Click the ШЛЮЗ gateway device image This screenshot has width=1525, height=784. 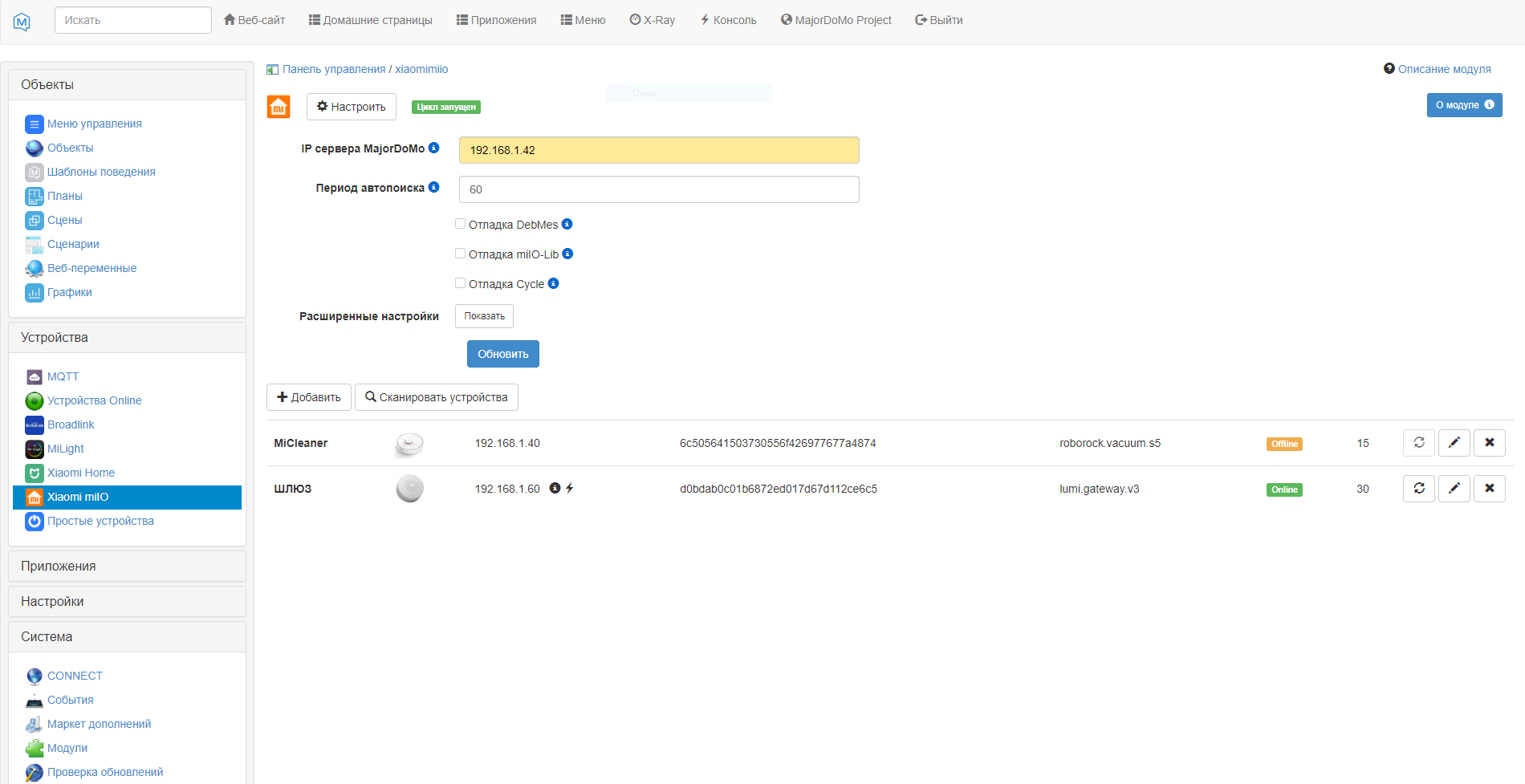click(409, 489)
